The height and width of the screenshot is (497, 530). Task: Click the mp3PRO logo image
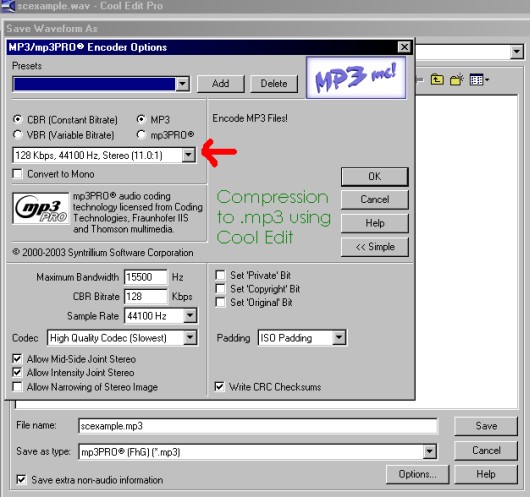(41, 208)
